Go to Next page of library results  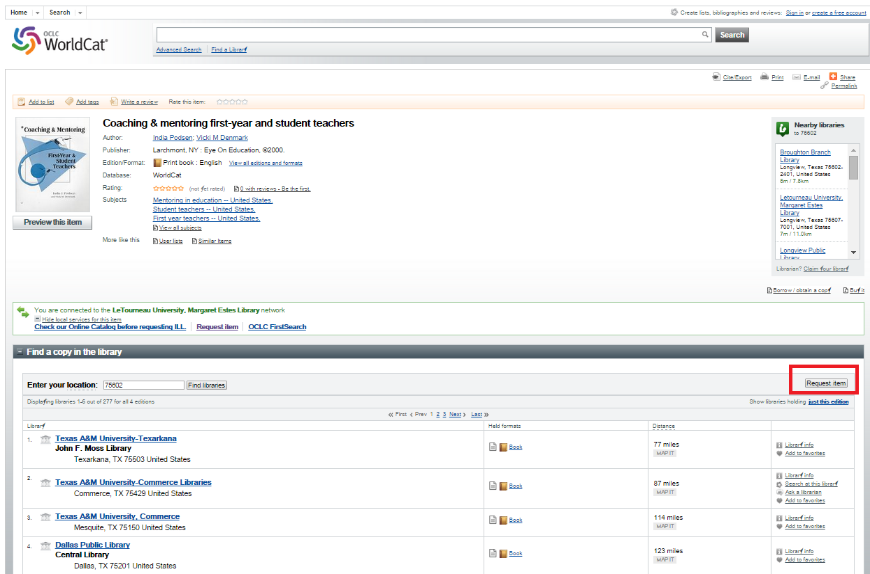pyautogui.click(x=457, y=414)
